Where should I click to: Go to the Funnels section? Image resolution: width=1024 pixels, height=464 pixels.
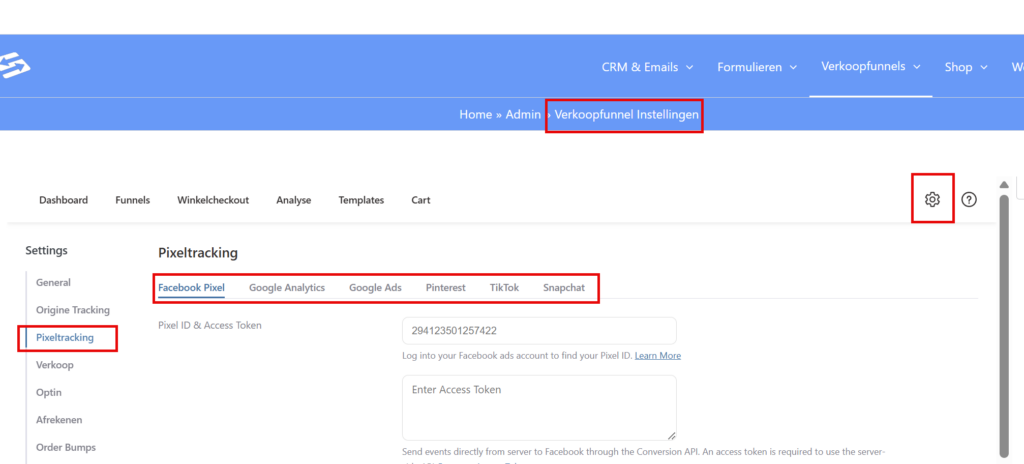coord(132,200)
